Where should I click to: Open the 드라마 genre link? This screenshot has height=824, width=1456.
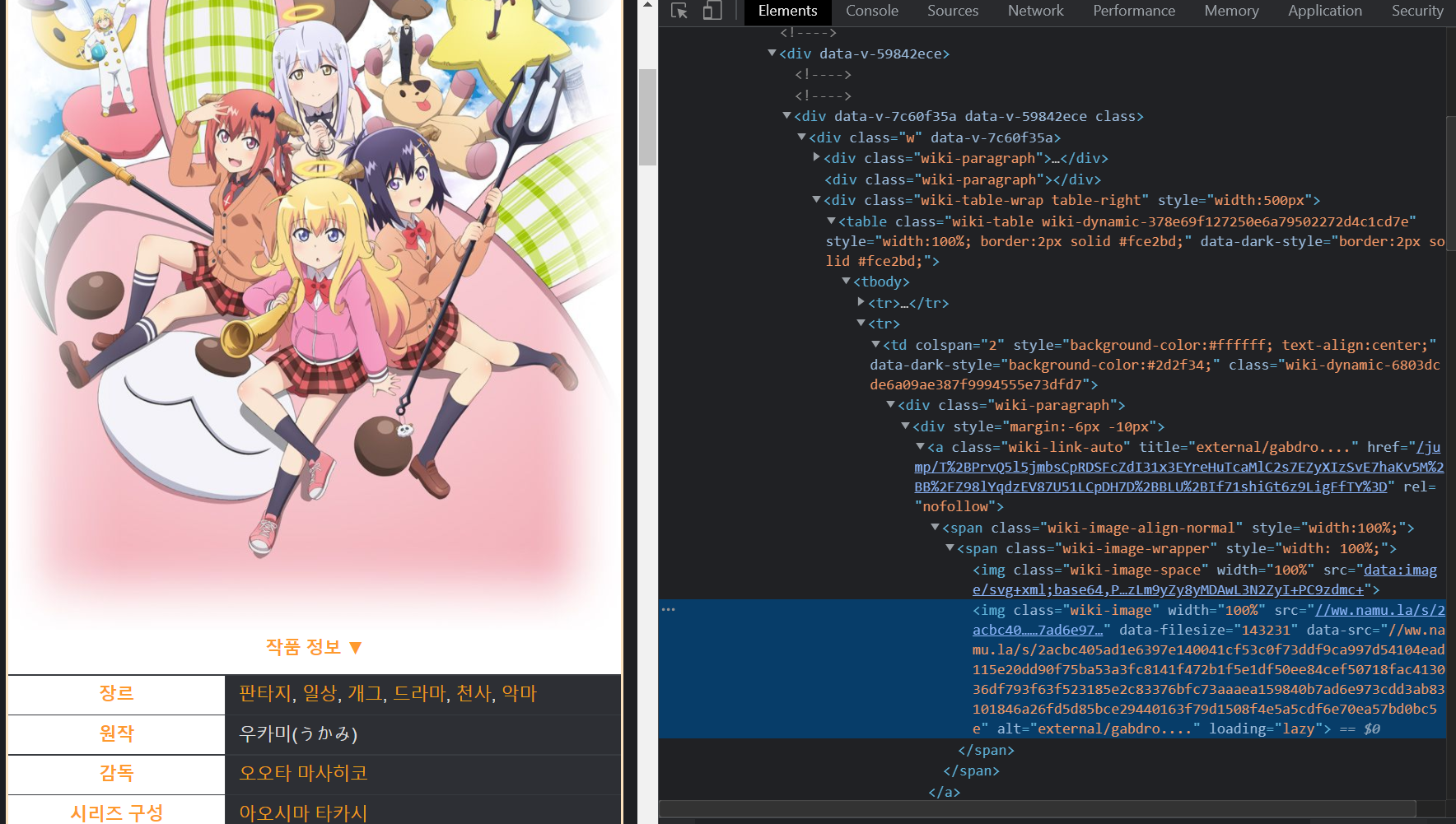point(419,693)
